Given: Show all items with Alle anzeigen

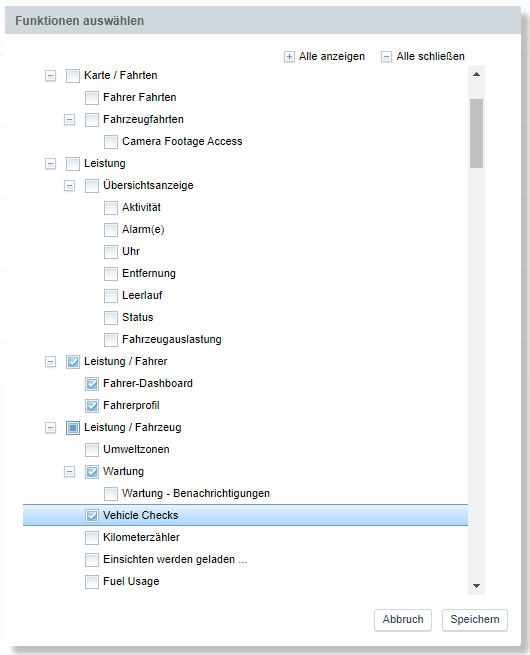Looking at the screenshot, I should click(332, 56).
